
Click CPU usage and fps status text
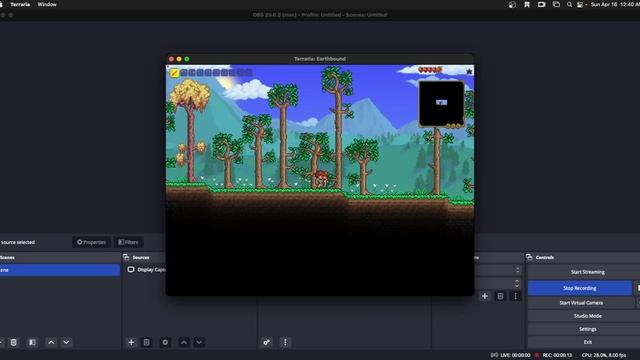coord(604,355)
